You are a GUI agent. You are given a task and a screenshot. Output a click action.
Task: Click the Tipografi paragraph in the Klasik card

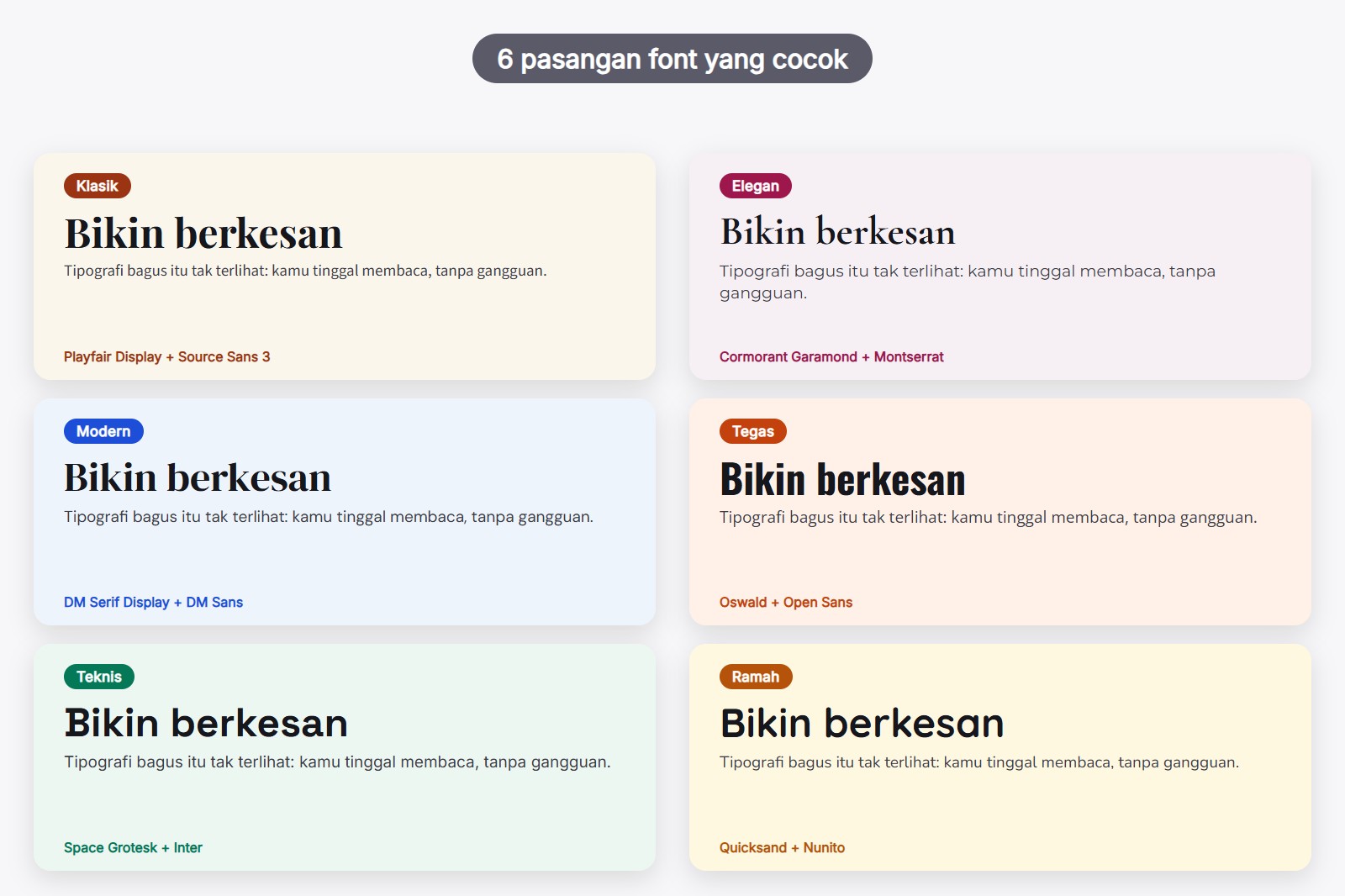coord(305,271)
